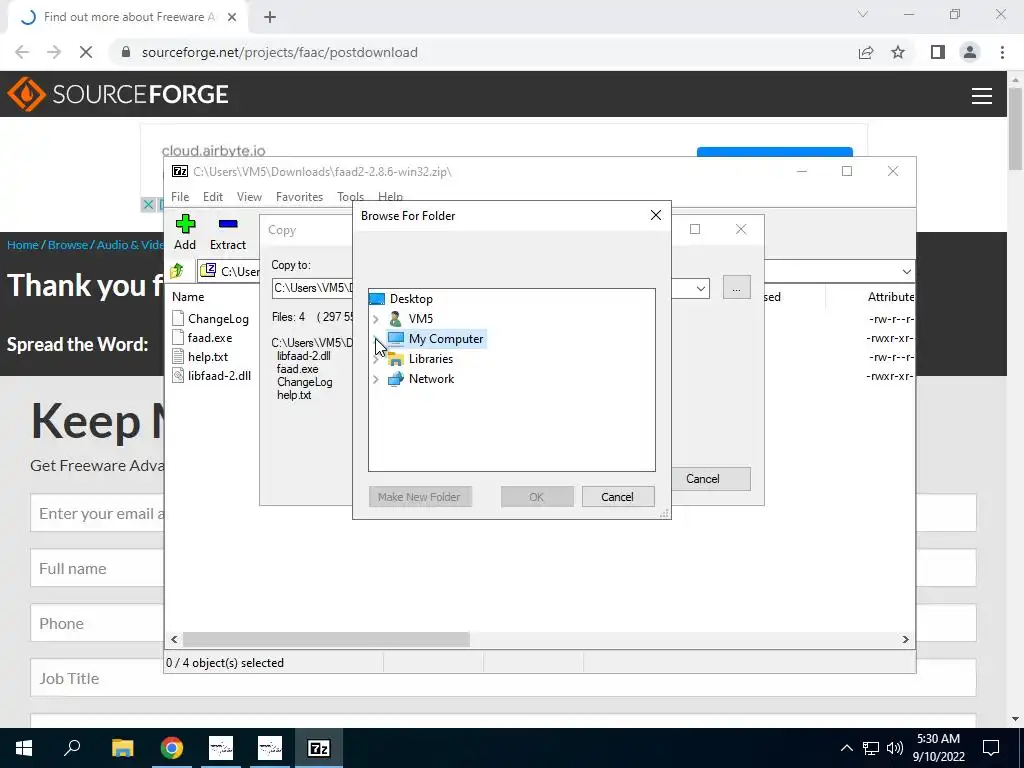Open the SourceForge hamburger menu
1024x768 pixels.
click(982, 96)
